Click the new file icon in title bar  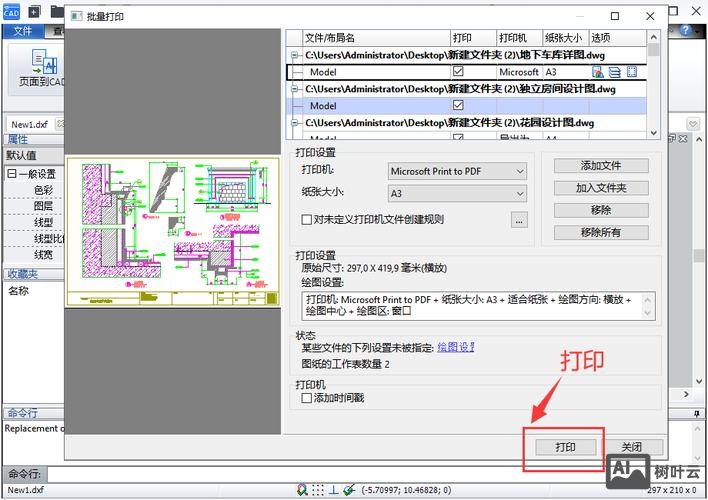click(33, 11)
